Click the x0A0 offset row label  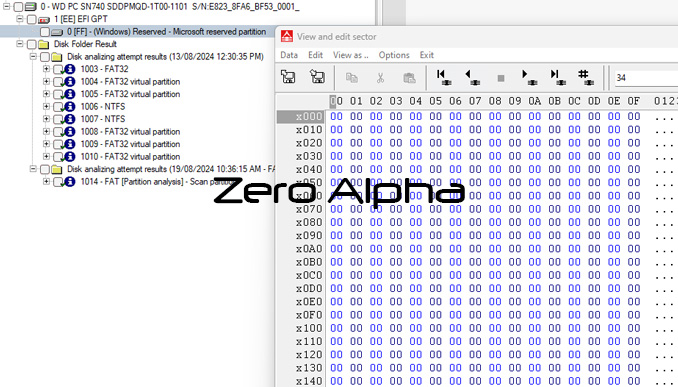coord(309,249)
